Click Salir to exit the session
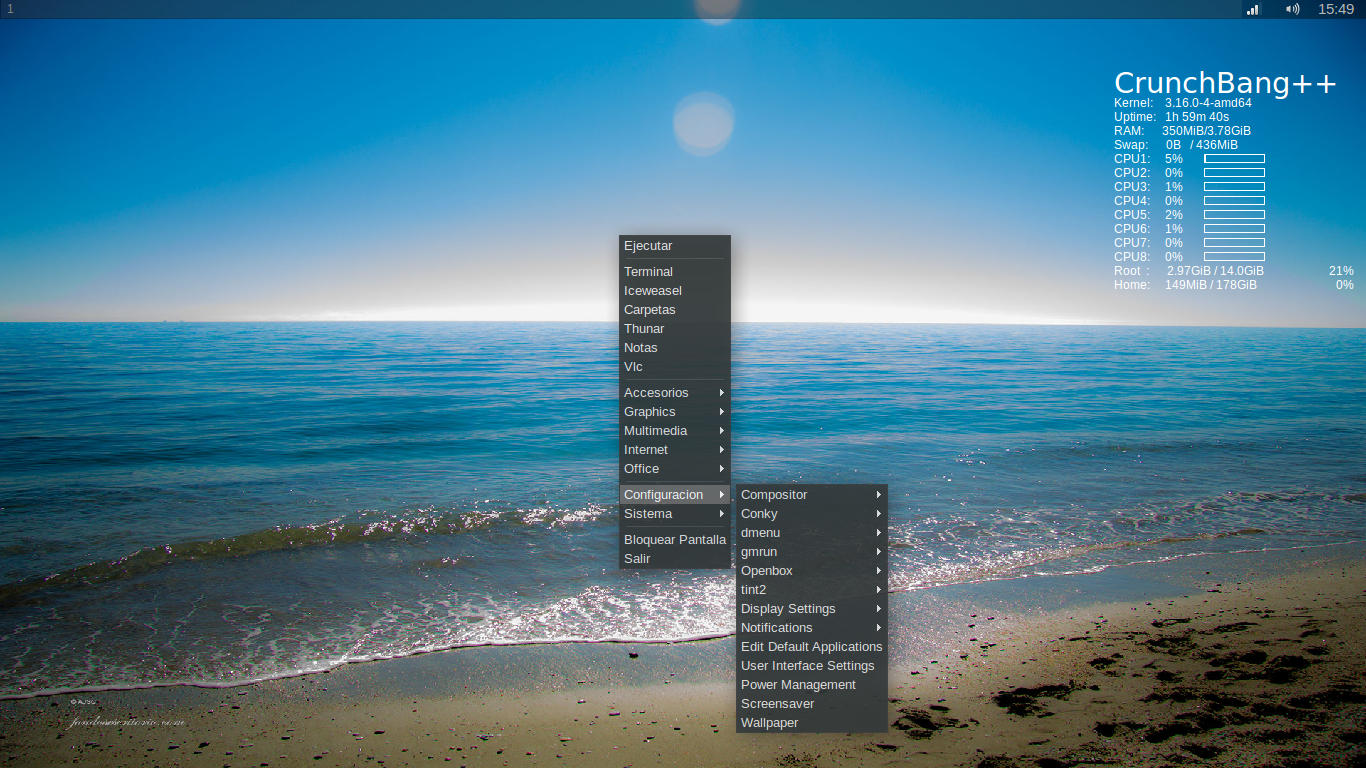 point(637,558)
